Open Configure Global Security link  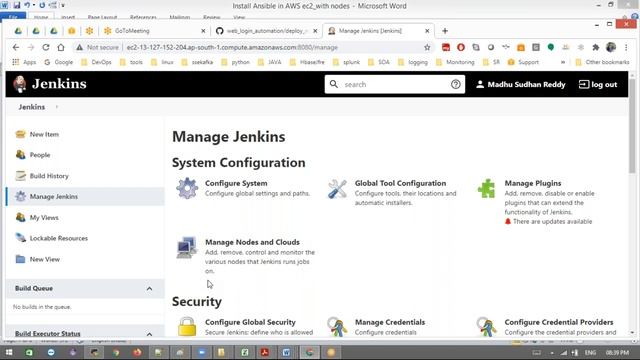[x=250, y=322]
